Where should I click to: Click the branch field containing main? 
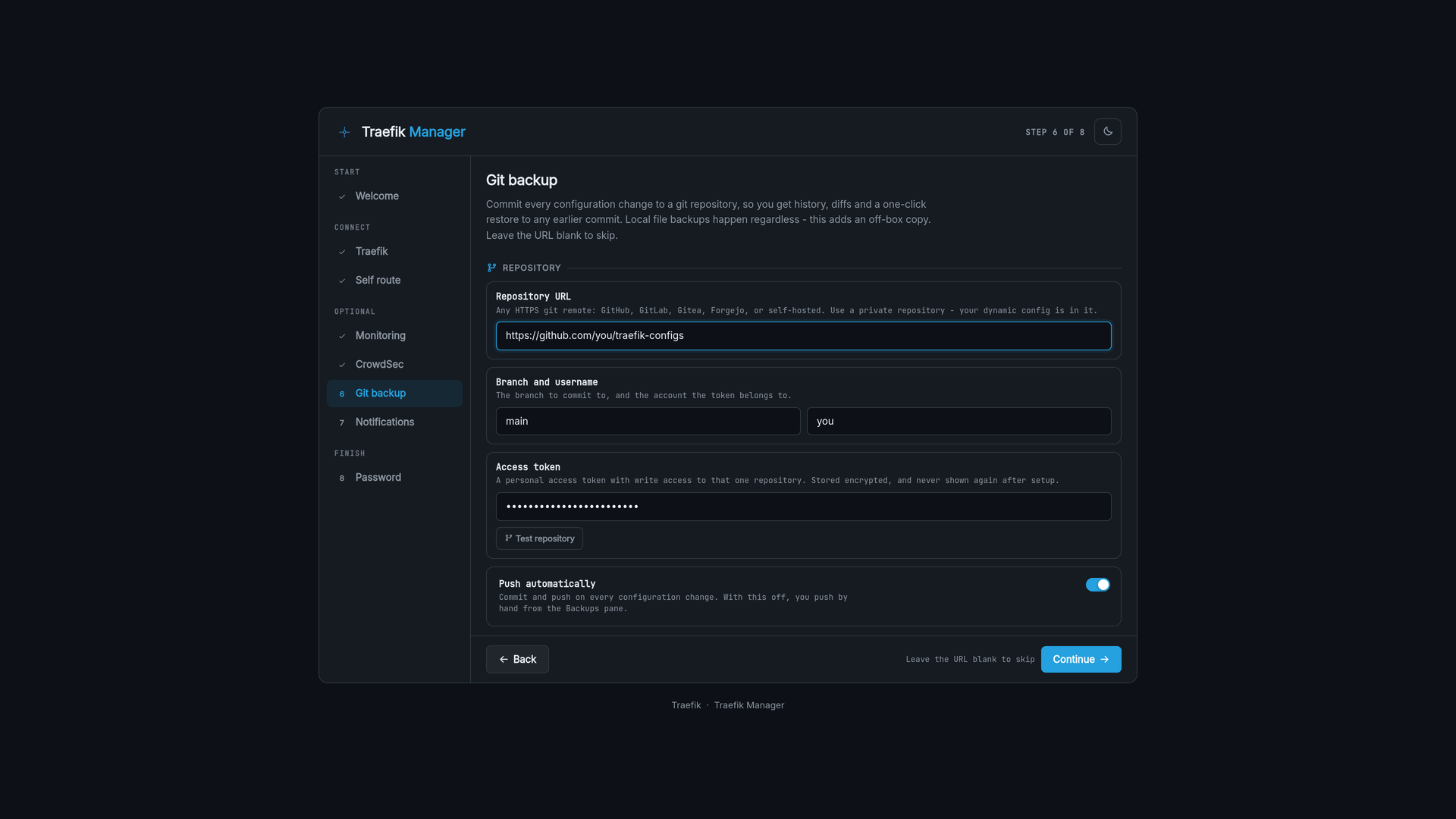tap(648, 422)
